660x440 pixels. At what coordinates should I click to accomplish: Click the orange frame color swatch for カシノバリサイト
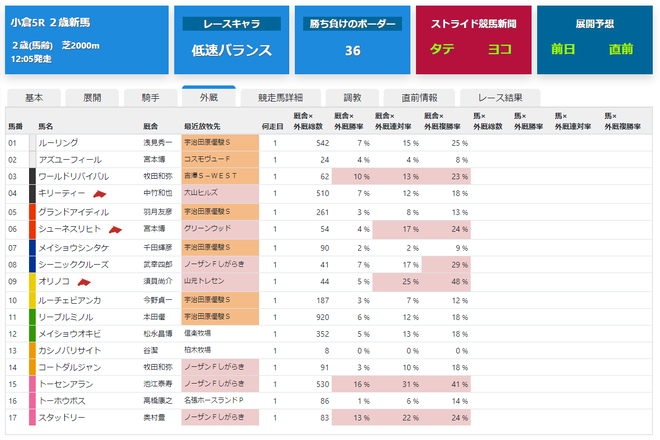(x=32, y=351)
